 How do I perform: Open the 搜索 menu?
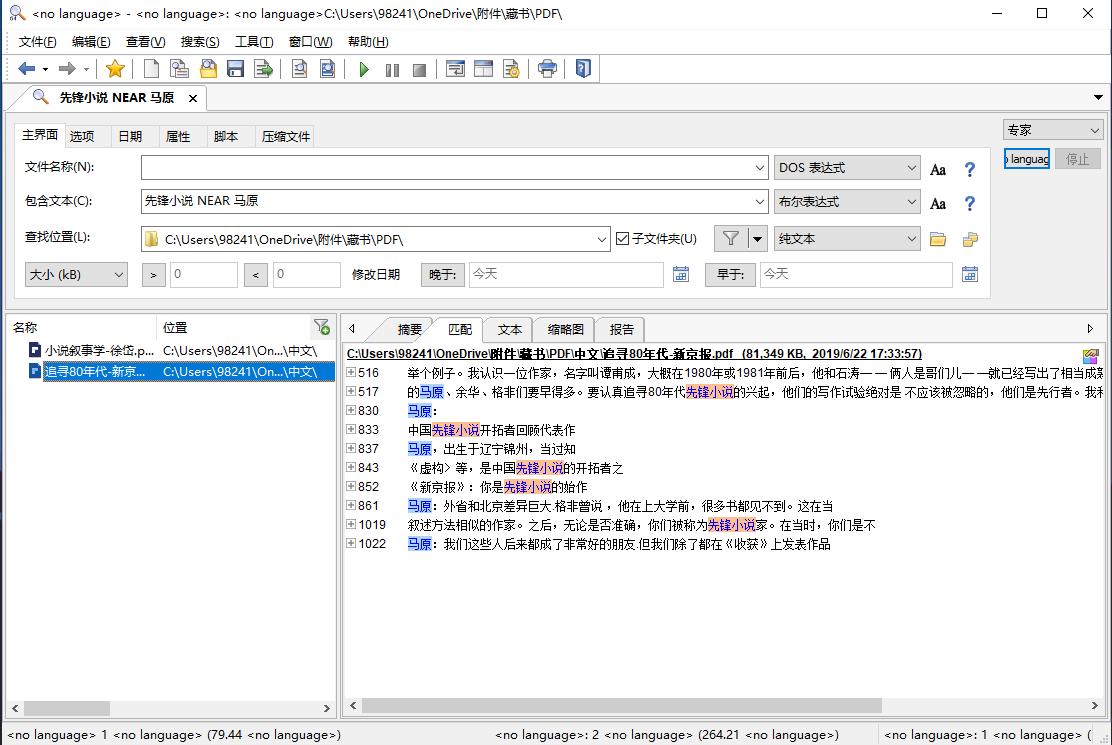pos(199,42)
